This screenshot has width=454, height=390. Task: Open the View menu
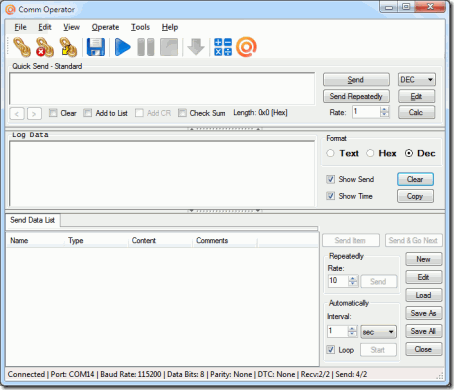pyautogui.click(x=72, y=27)
